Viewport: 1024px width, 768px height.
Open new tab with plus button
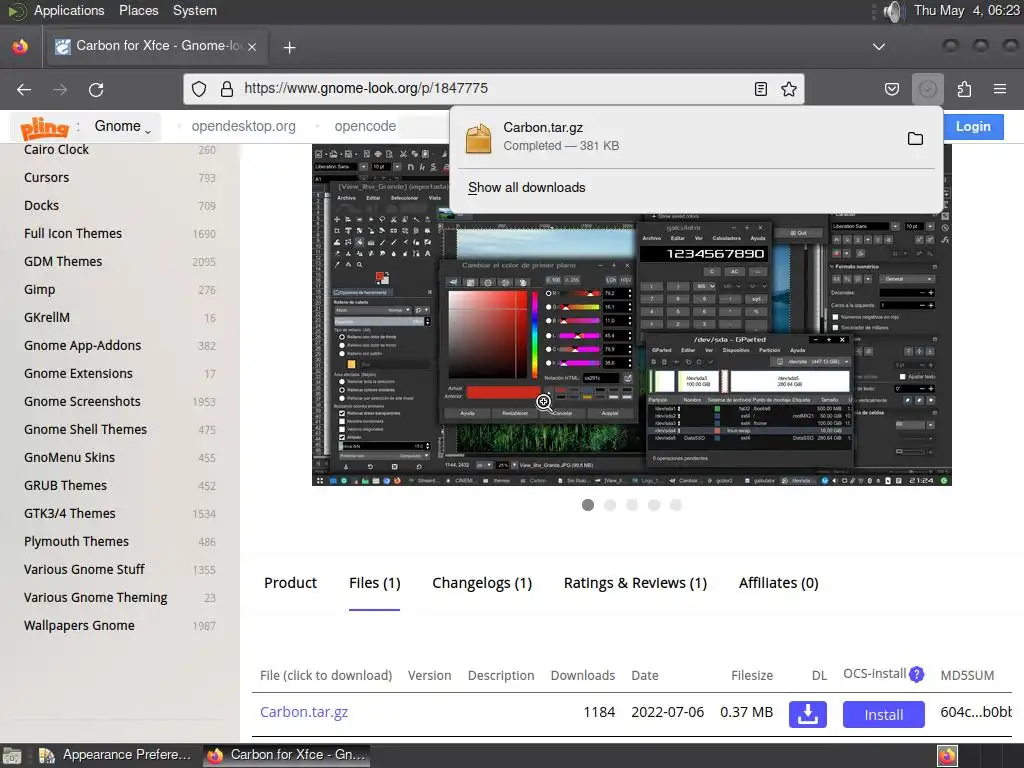[289, 47]
